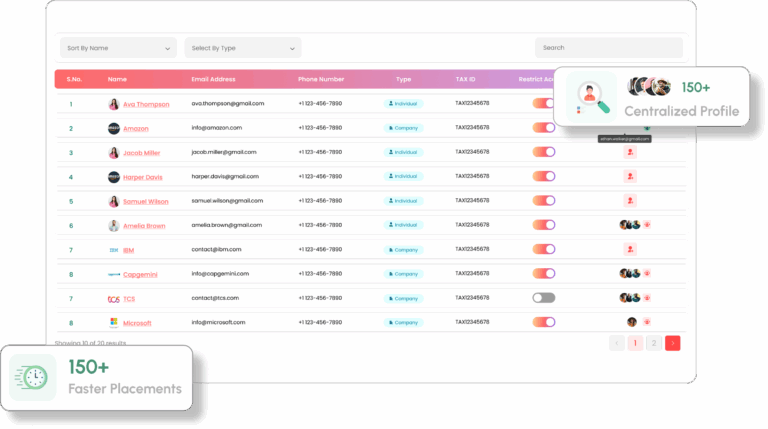Screen dimensions: 768x429
Task: Click the Name column header
Action: click(x=117, y=79)
